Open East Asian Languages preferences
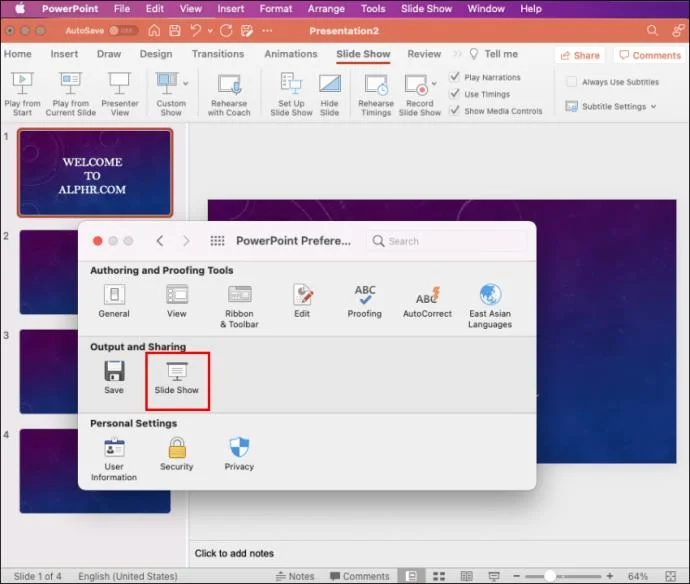 [490, 306]
